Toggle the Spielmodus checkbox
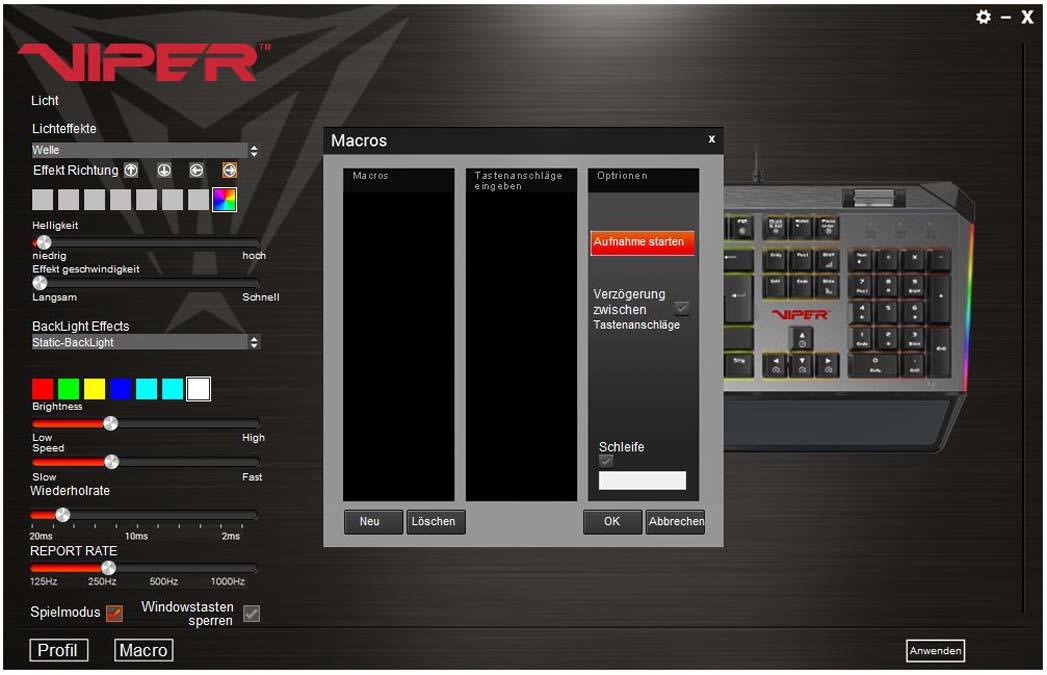 (115, 613)
